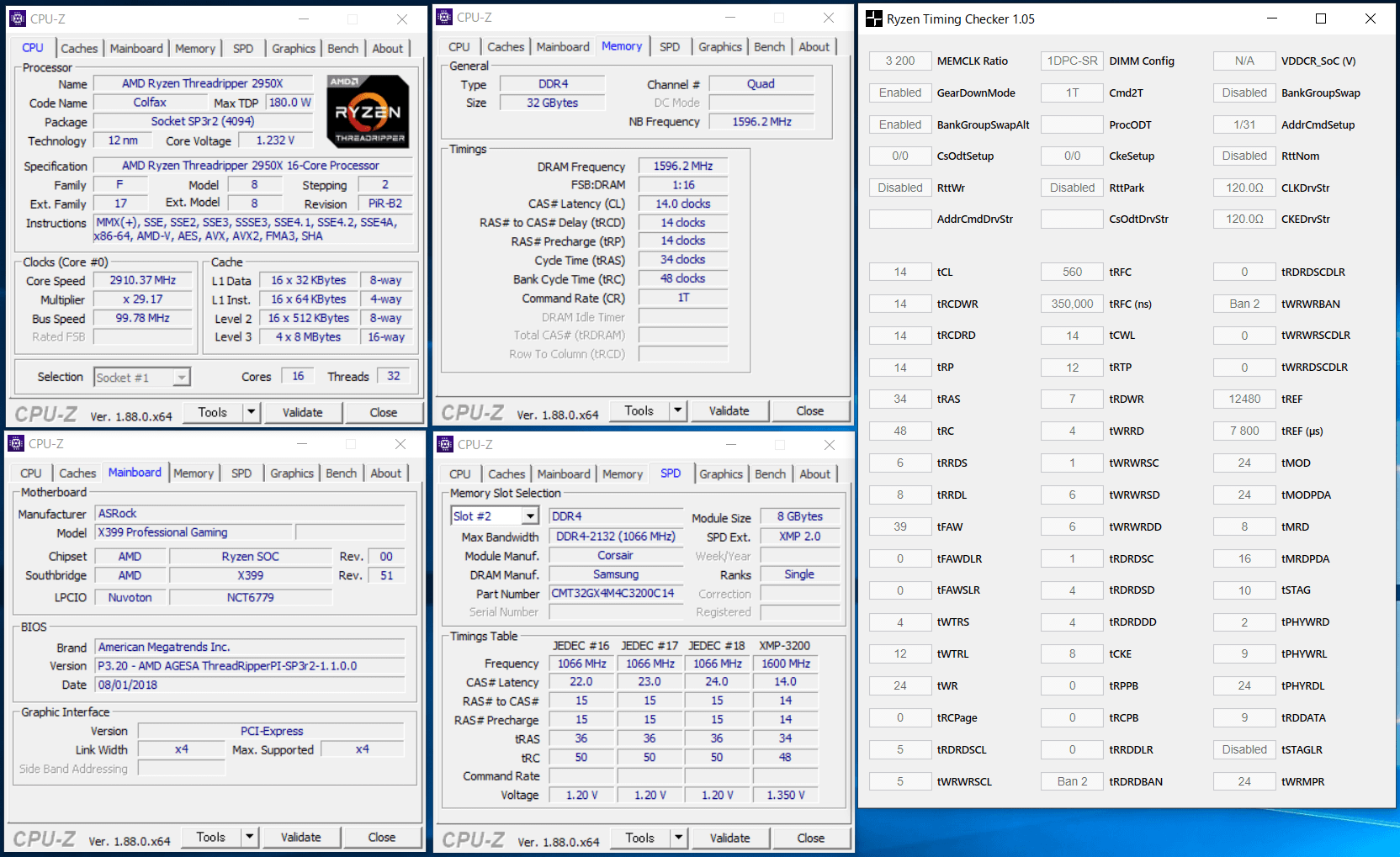Click the Core Speed value 2910.37 MHz

[x=143, y=280]
